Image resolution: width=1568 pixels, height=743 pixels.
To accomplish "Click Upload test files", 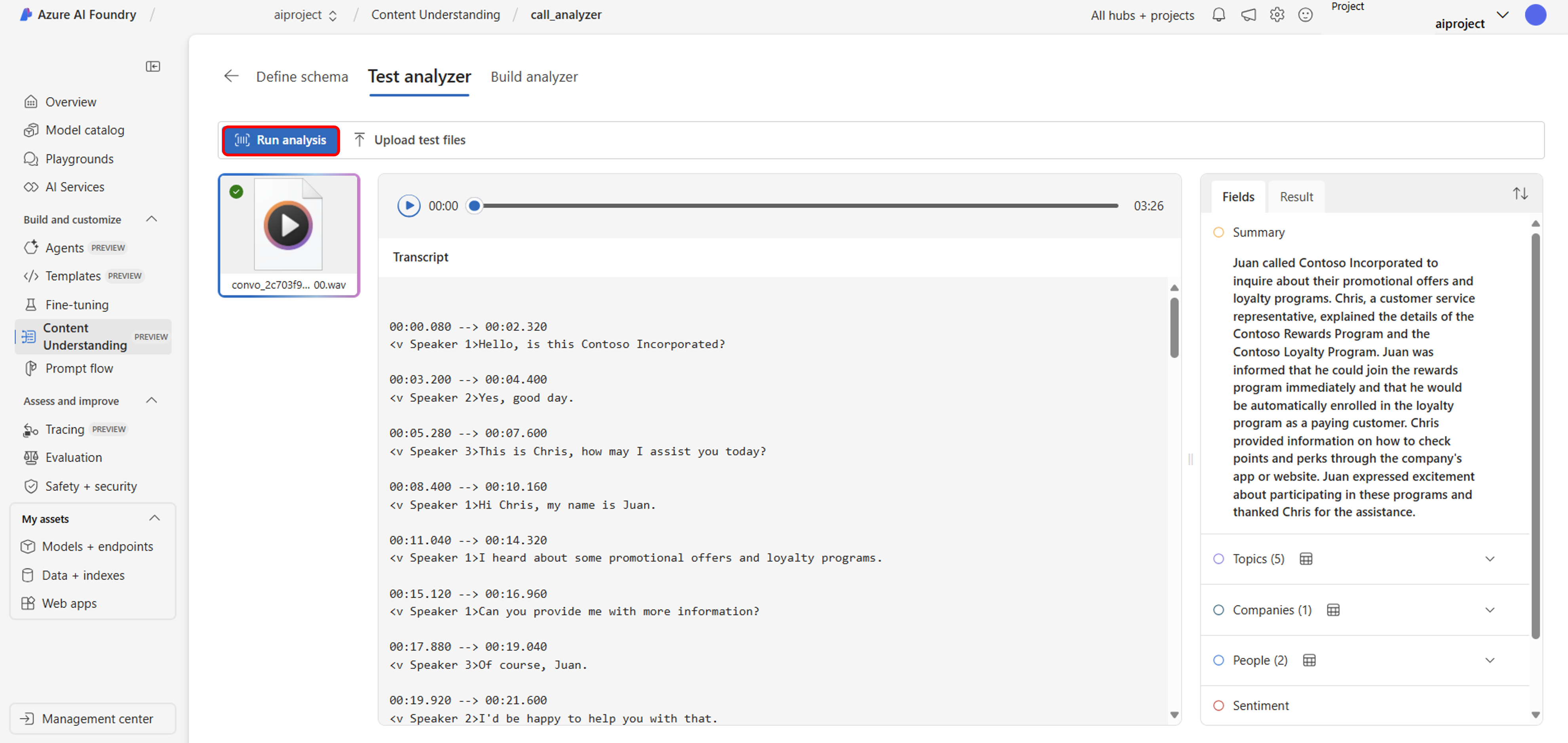I will (410, 141).
